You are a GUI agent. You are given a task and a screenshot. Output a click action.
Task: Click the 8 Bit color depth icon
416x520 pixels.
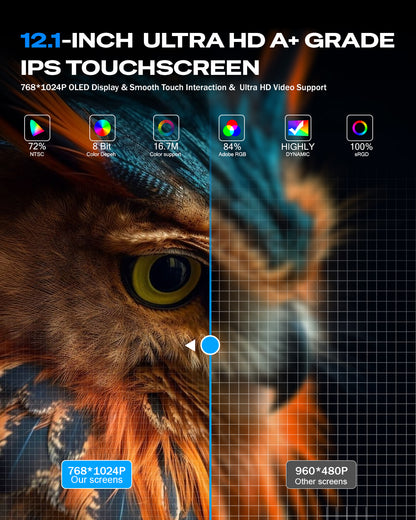coord(102,128)
